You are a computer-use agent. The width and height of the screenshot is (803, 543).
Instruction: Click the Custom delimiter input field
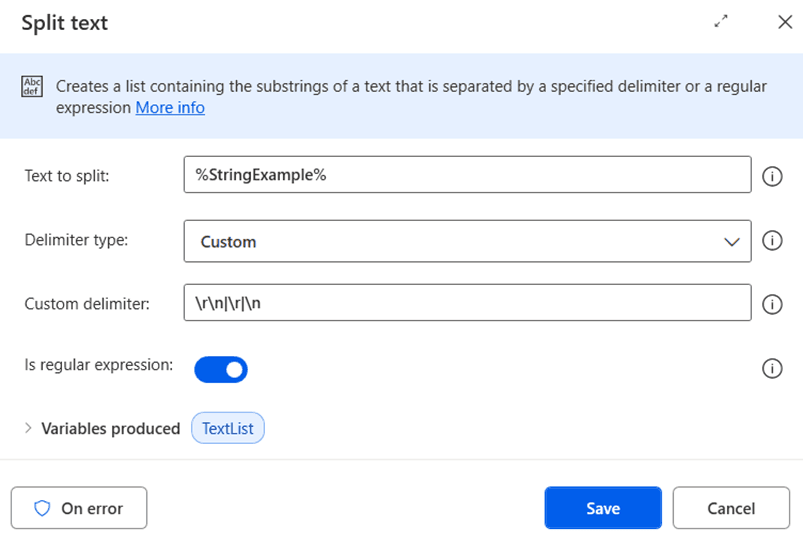tap(467, 303)
